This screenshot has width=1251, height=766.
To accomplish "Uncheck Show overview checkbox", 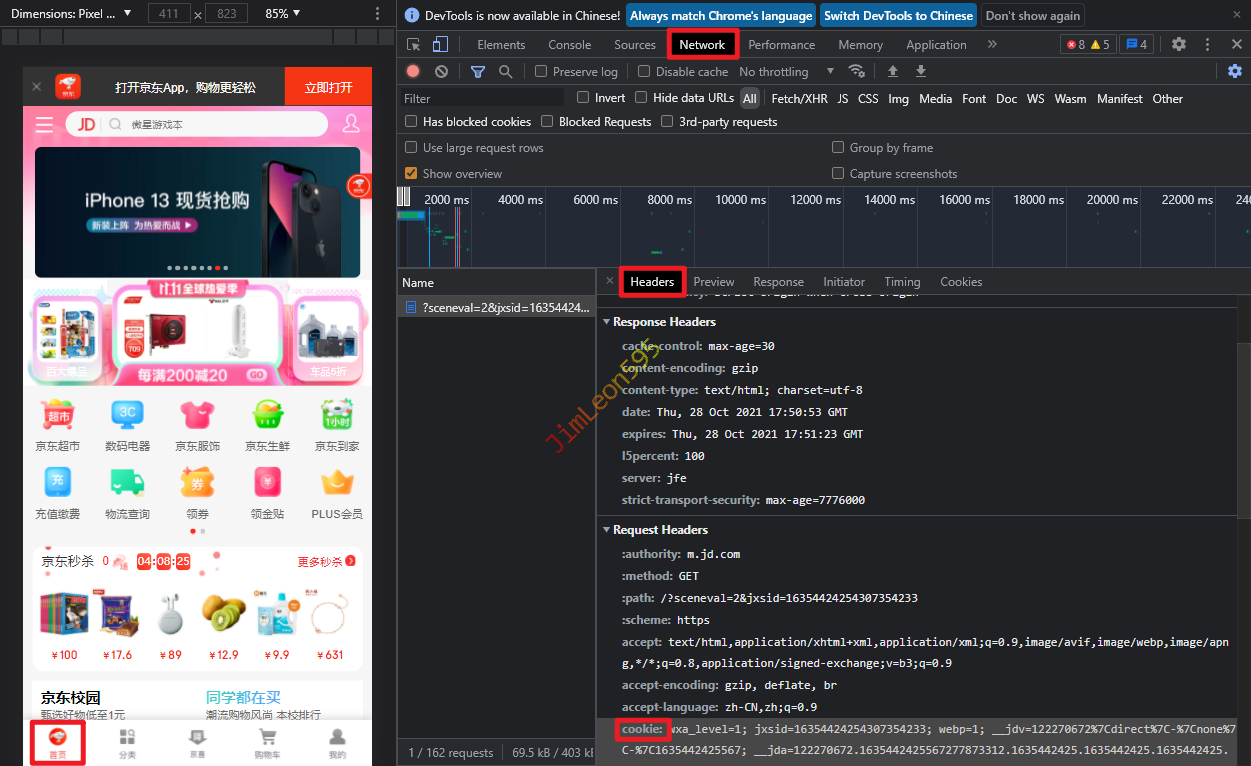I will [x=411, y=174].
